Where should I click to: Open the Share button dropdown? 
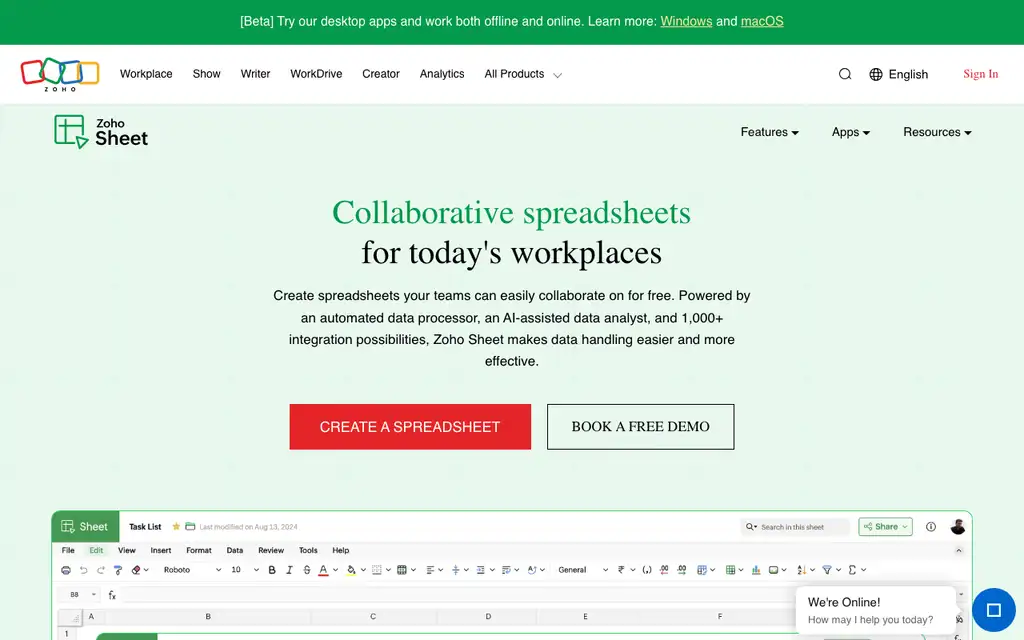(x=885, y=526)
